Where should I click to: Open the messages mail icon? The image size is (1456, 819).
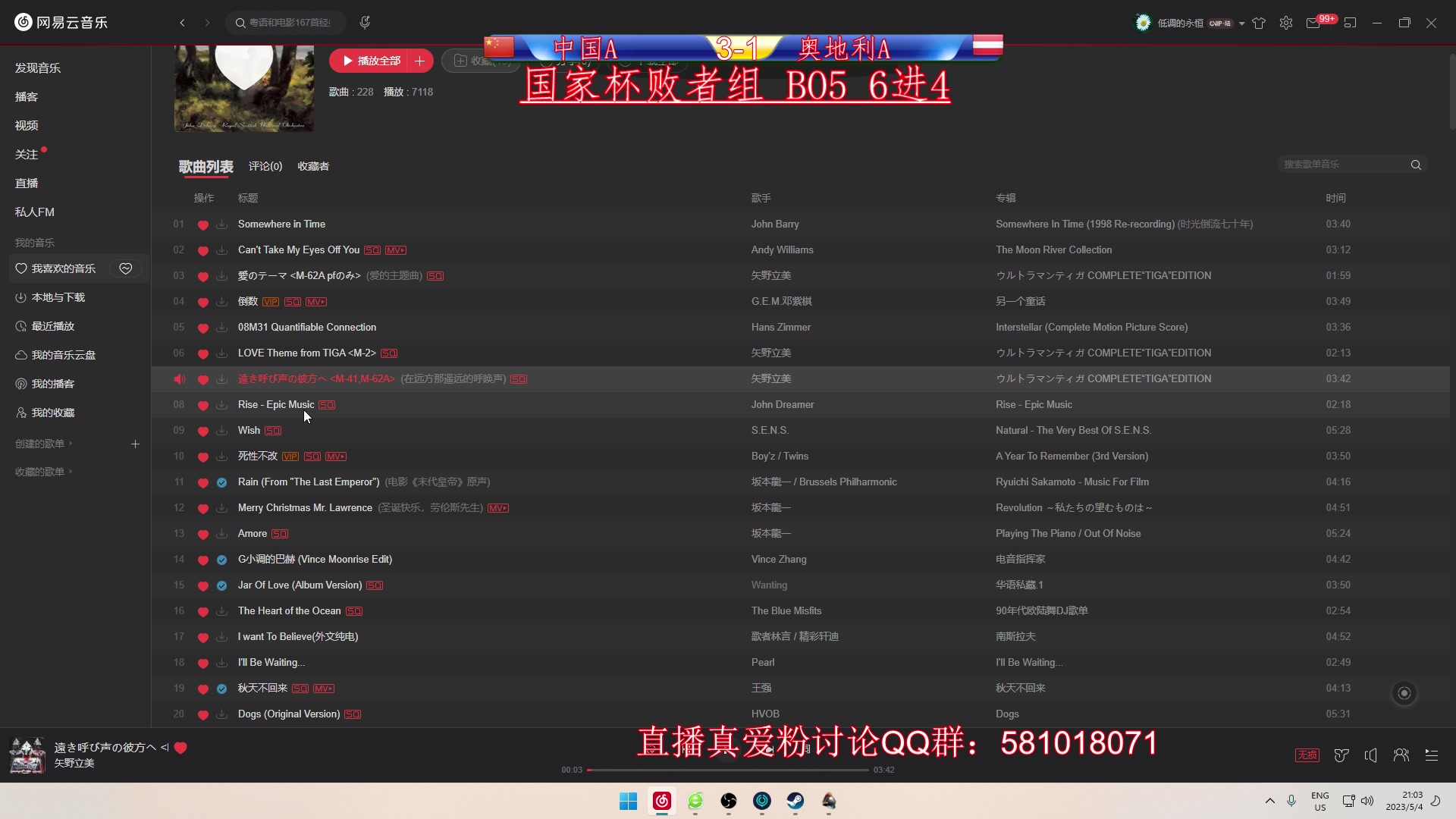[x=1313, y=24]
